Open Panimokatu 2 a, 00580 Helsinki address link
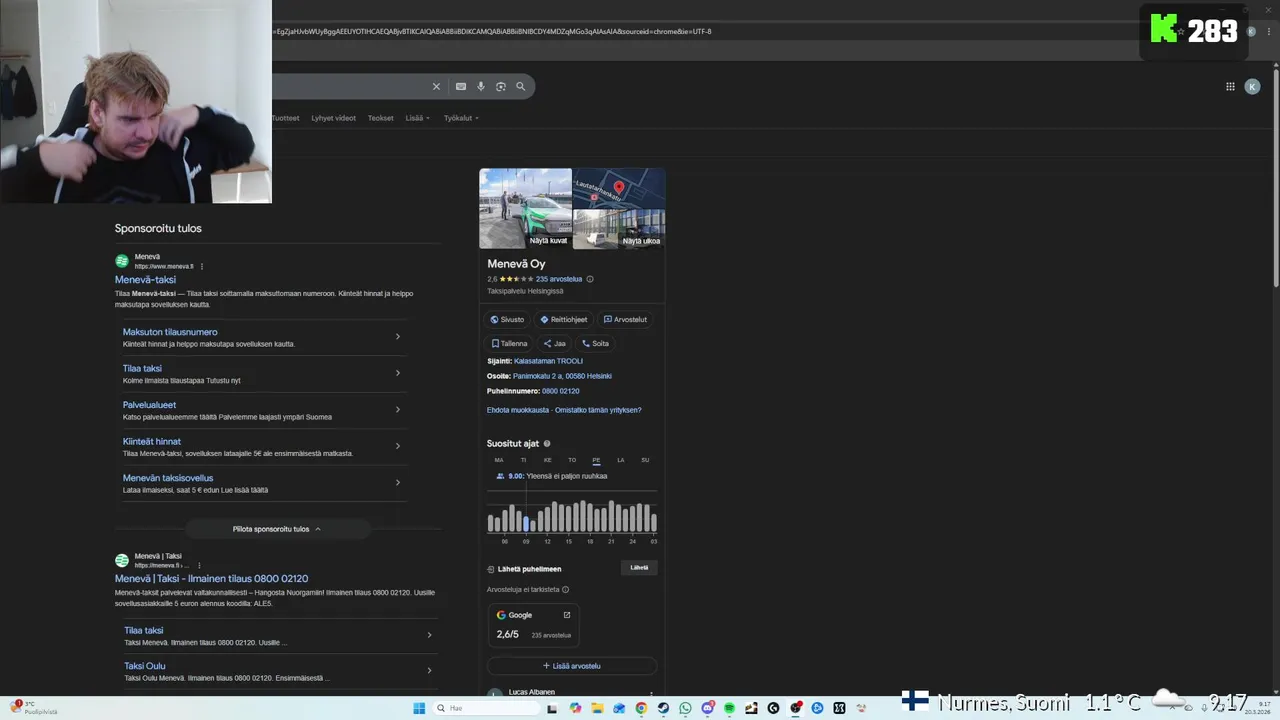Screen dimensions: 1280x720 coord(562,376)
